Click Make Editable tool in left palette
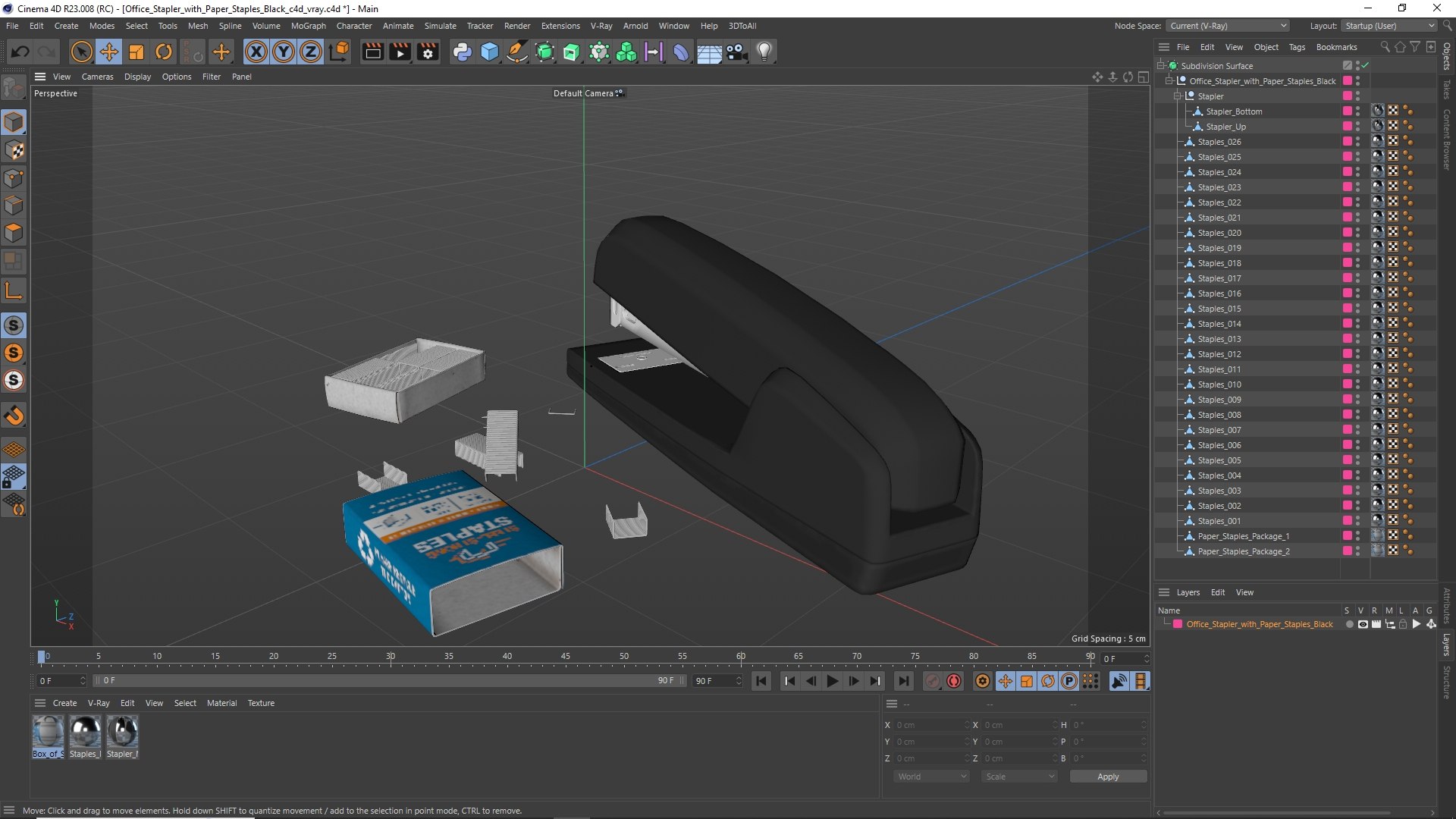The image size is (1456, 819). [14, 88]
